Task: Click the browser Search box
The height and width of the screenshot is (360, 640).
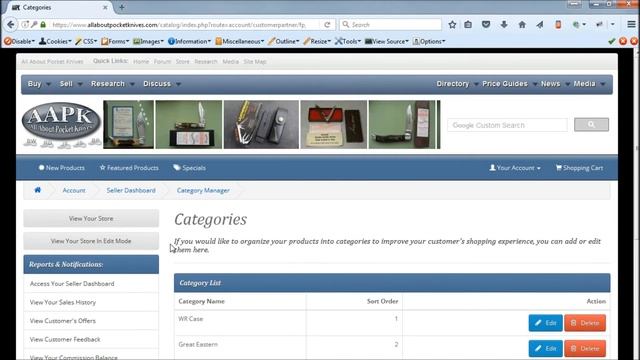Action: [391, 24]
